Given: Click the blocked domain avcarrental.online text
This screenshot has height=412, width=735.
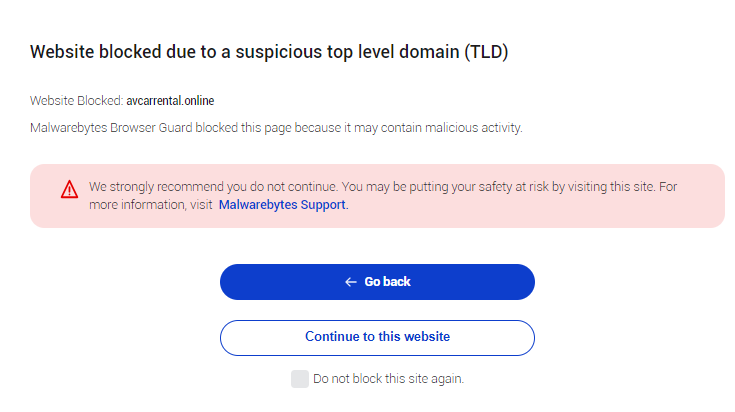Looking at the screenshot, I should [171, 101].
